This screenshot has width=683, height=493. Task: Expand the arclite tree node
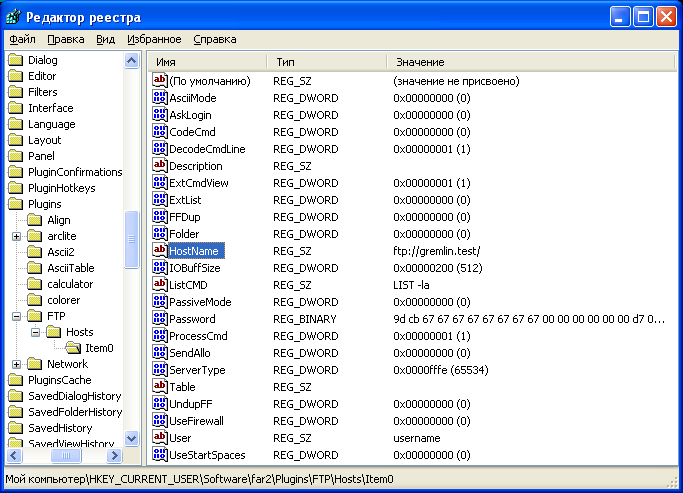[x=17, y=236]
